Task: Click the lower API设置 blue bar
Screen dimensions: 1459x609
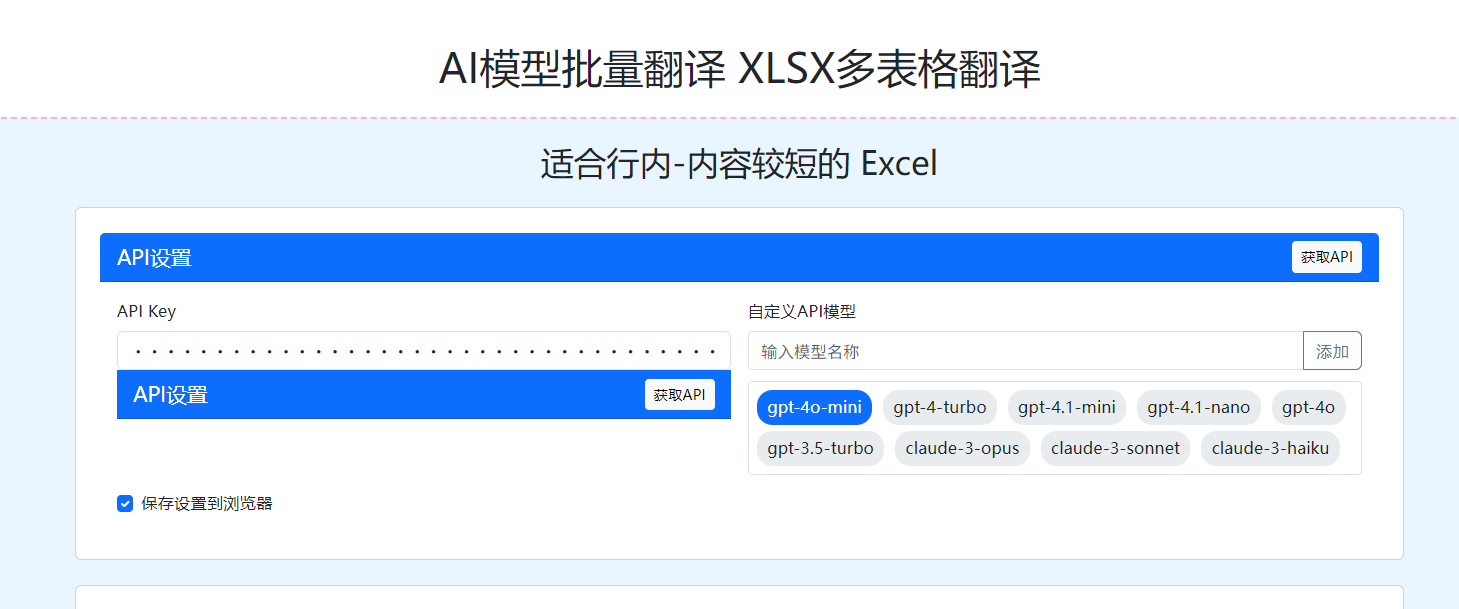Action: tap(424, 395)
